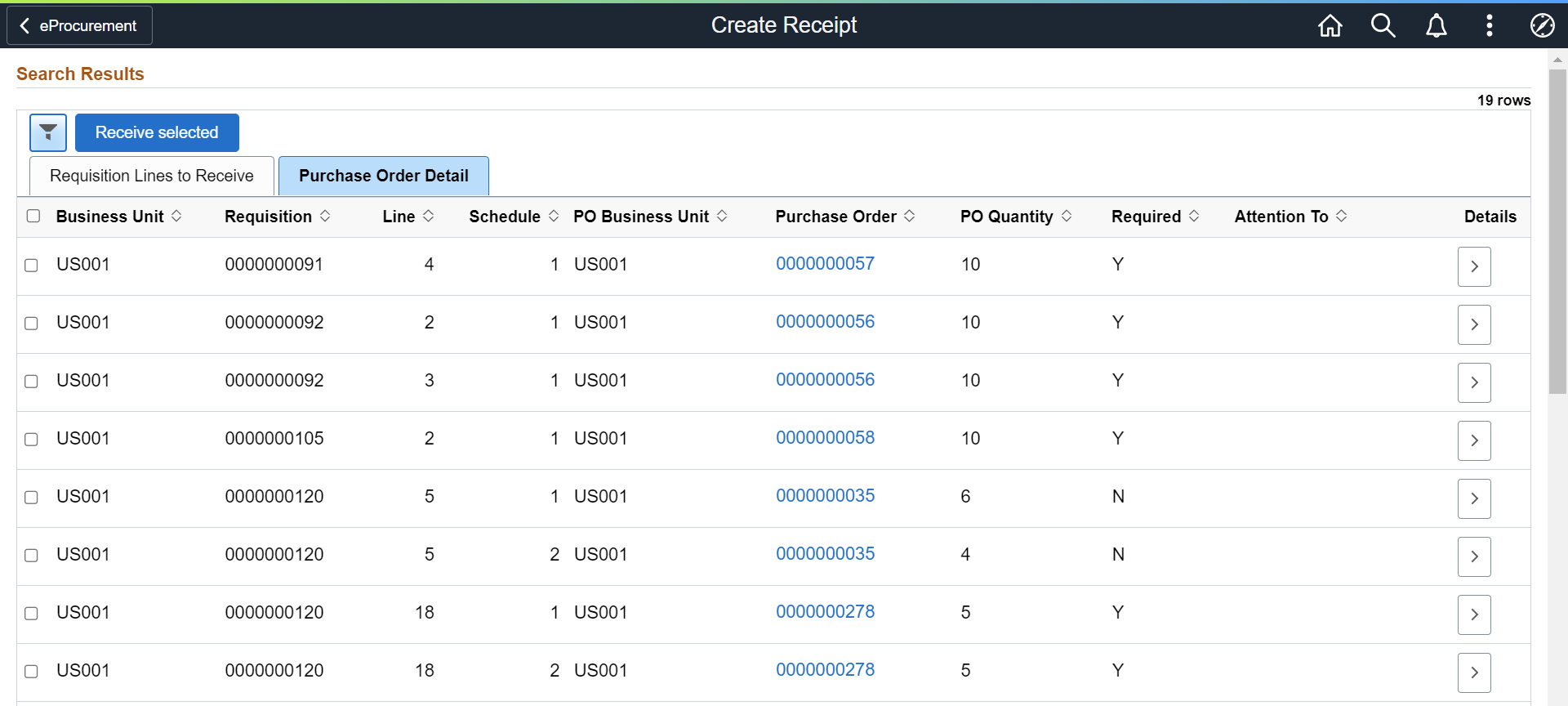The image size is (1568, 706).
Task: Sort by Attention To column arrows
Action: (1342, 216)
